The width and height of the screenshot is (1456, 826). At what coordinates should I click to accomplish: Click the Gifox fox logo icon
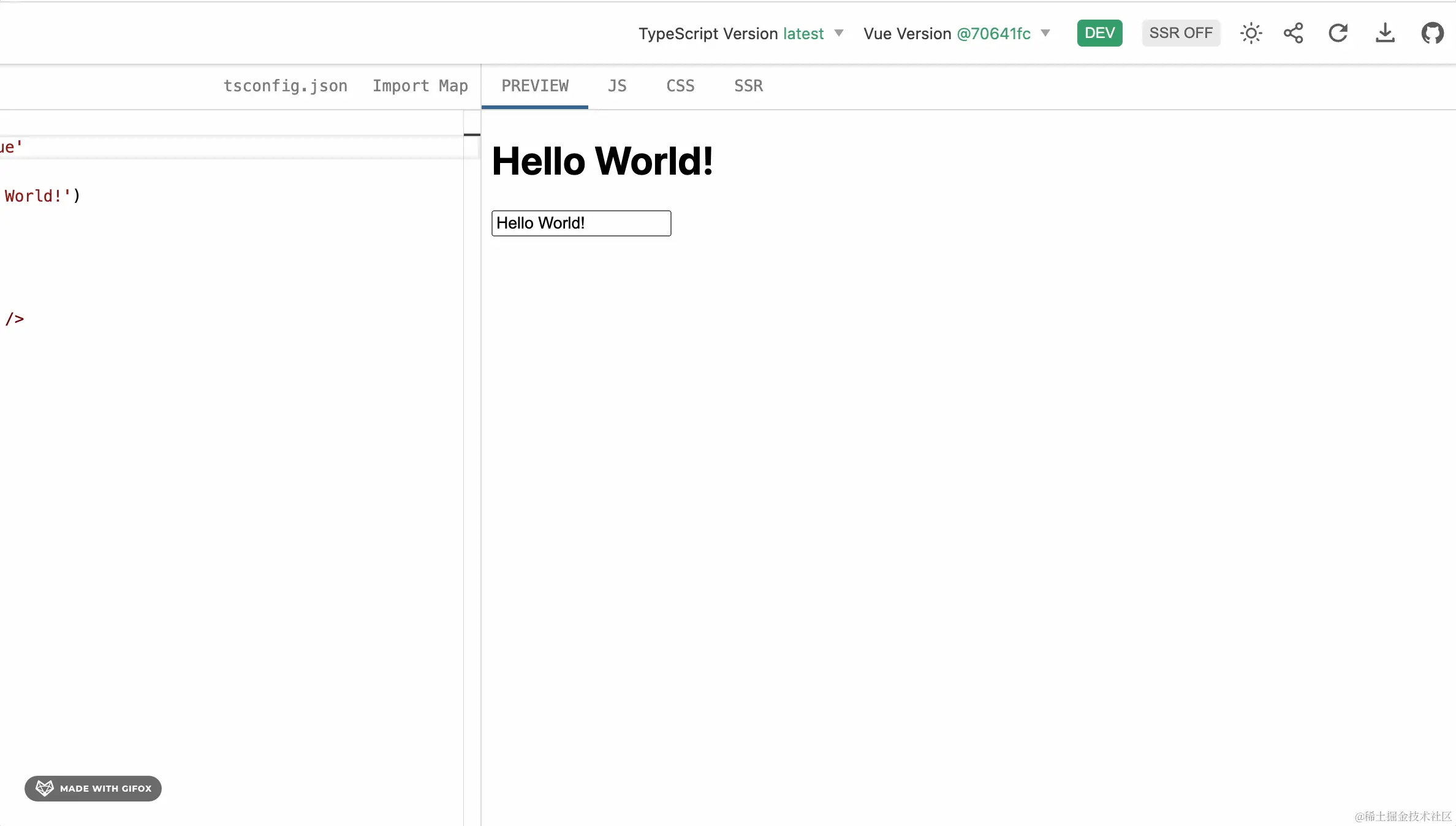click(45, 788)
